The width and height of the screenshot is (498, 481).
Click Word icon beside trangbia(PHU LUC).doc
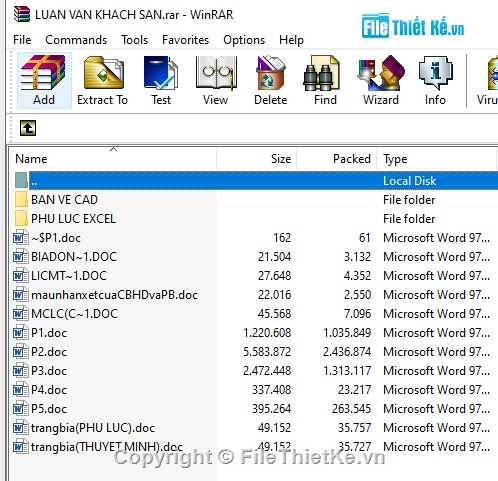click(21, 428)
